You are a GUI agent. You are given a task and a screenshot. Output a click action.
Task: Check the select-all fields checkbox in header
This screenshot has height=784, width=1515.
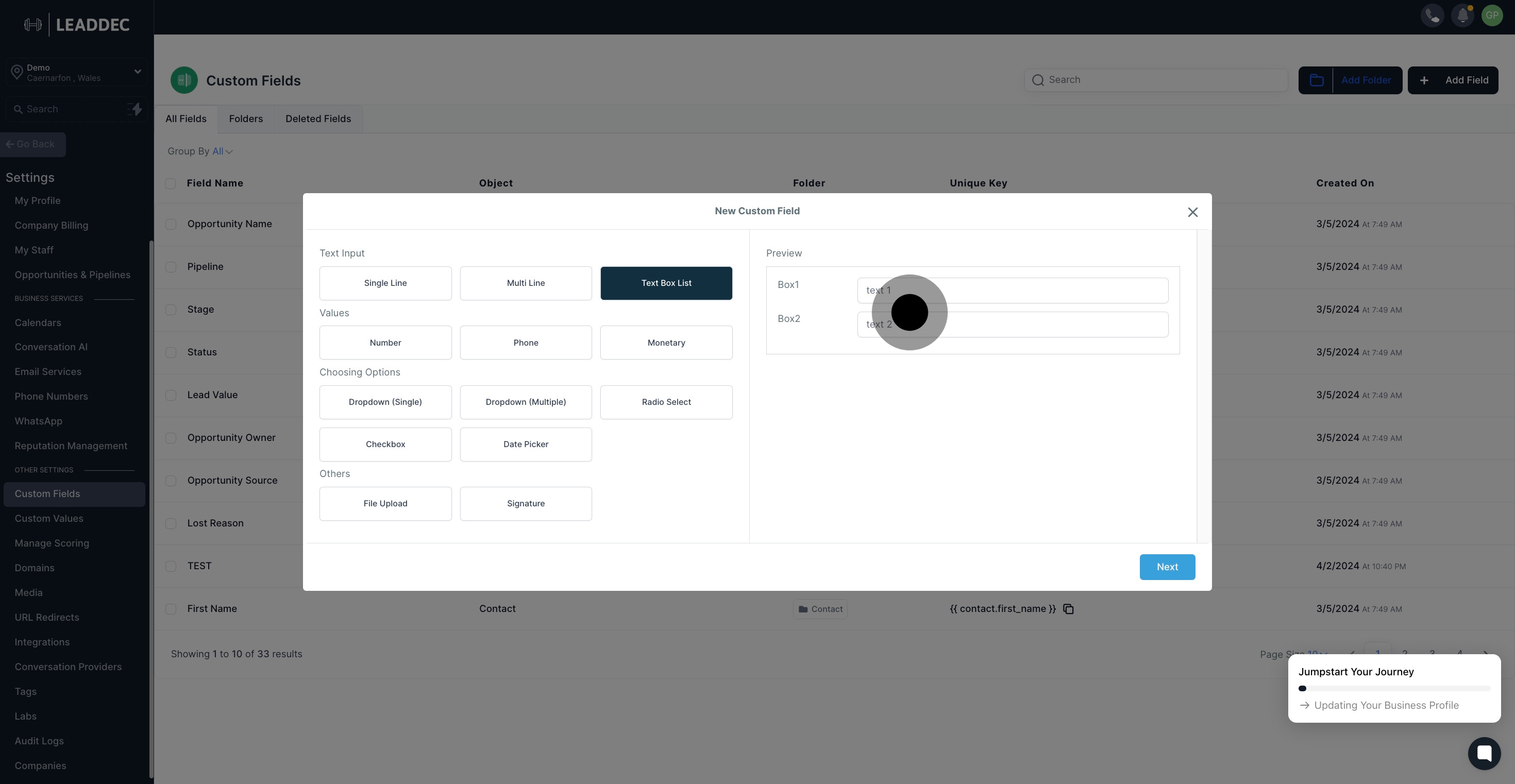click(x=171, y=183)
